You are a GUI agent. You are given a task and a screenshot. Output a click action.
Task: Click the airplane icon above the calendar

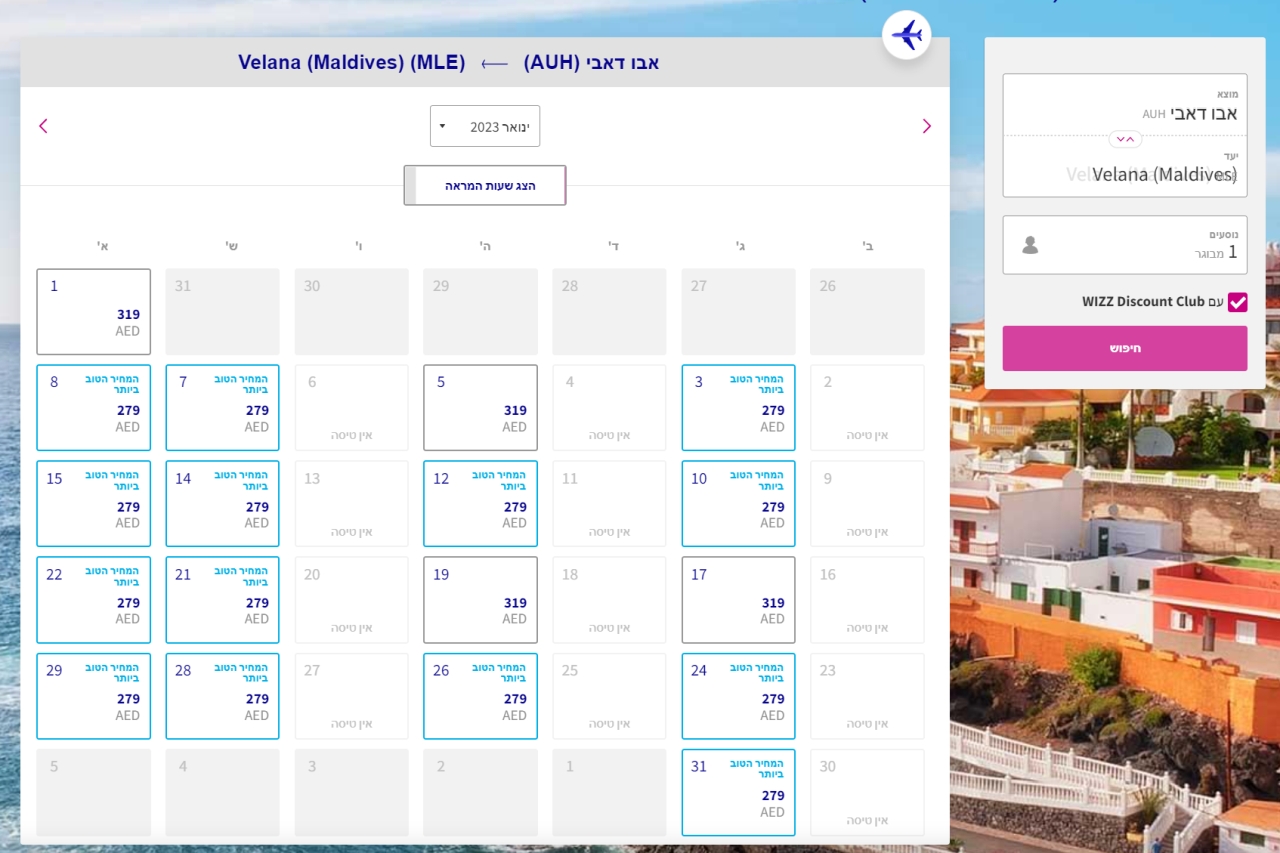click(907, 35)
